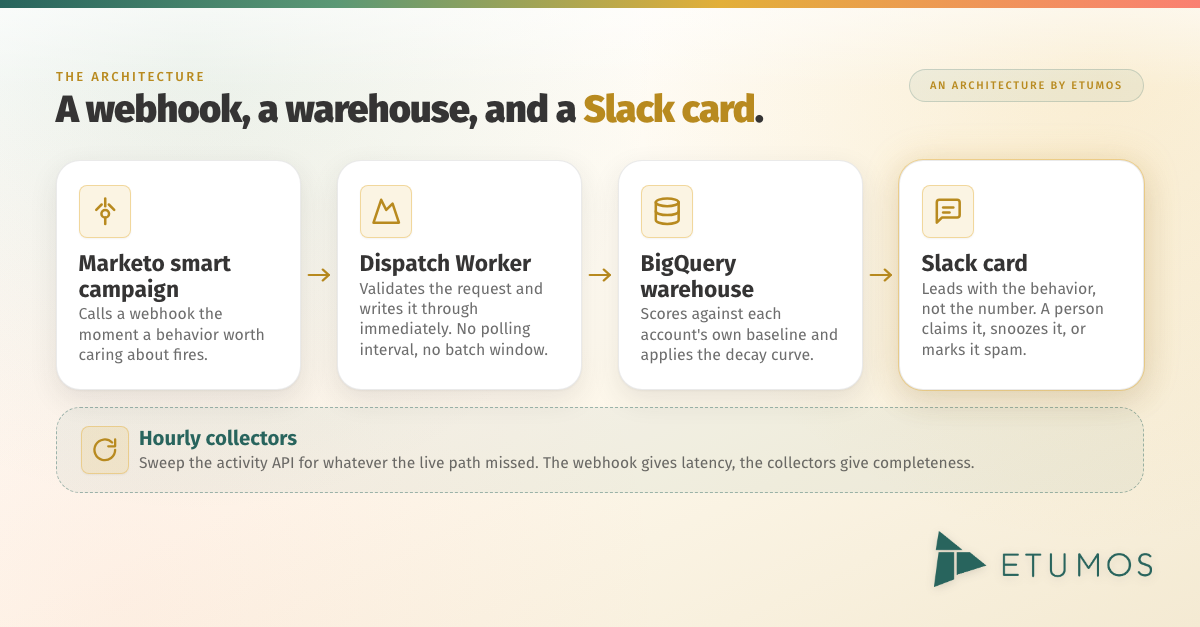The height and width of the screenshot is (627, 1200).
Task: Click the "An architecture by Etumos" badge
Action: tap(1026, 85)
